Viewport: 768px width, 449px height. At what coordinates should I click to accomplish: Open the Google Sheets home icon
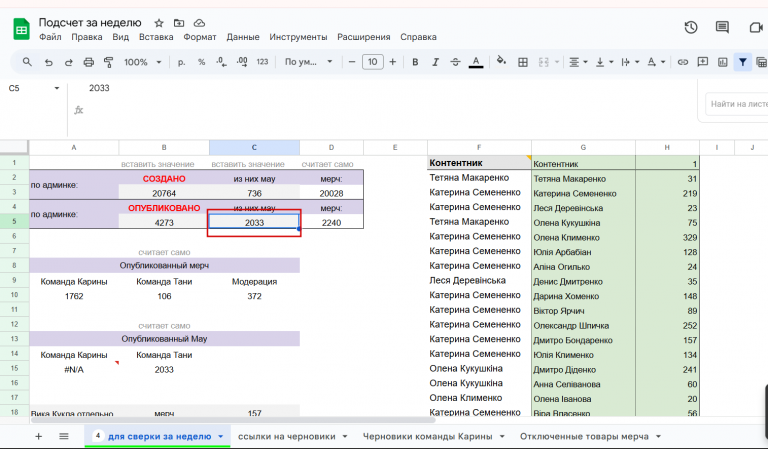(21, 29)
